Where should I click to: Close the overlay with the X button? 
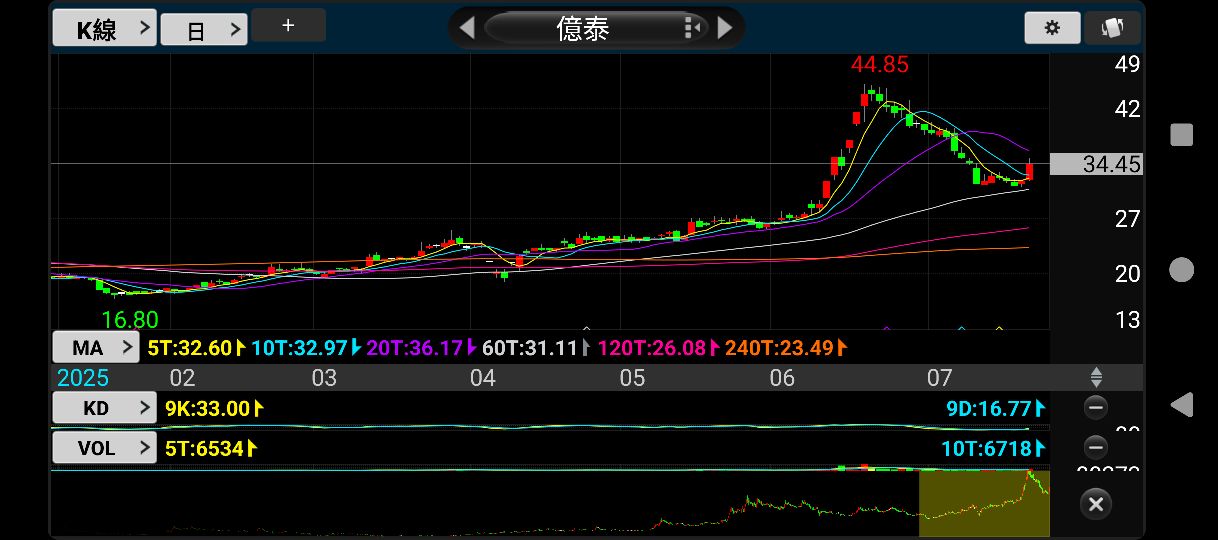[x=1096, y=503]
